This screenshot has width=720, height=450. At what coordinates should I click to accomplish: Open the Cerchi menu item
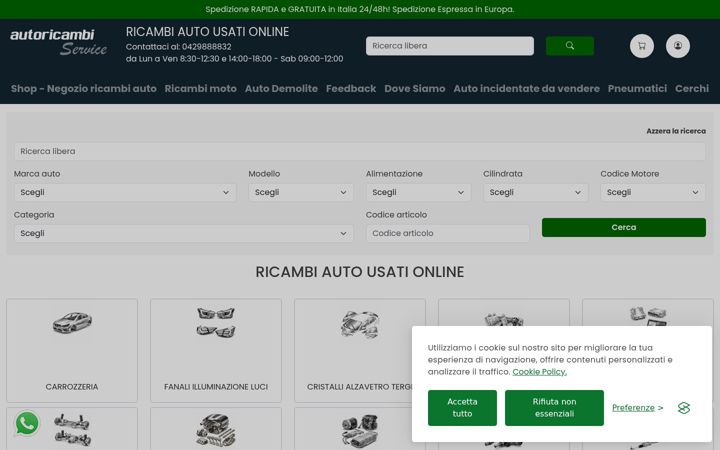pyautogui.click(x=692, y=89)
